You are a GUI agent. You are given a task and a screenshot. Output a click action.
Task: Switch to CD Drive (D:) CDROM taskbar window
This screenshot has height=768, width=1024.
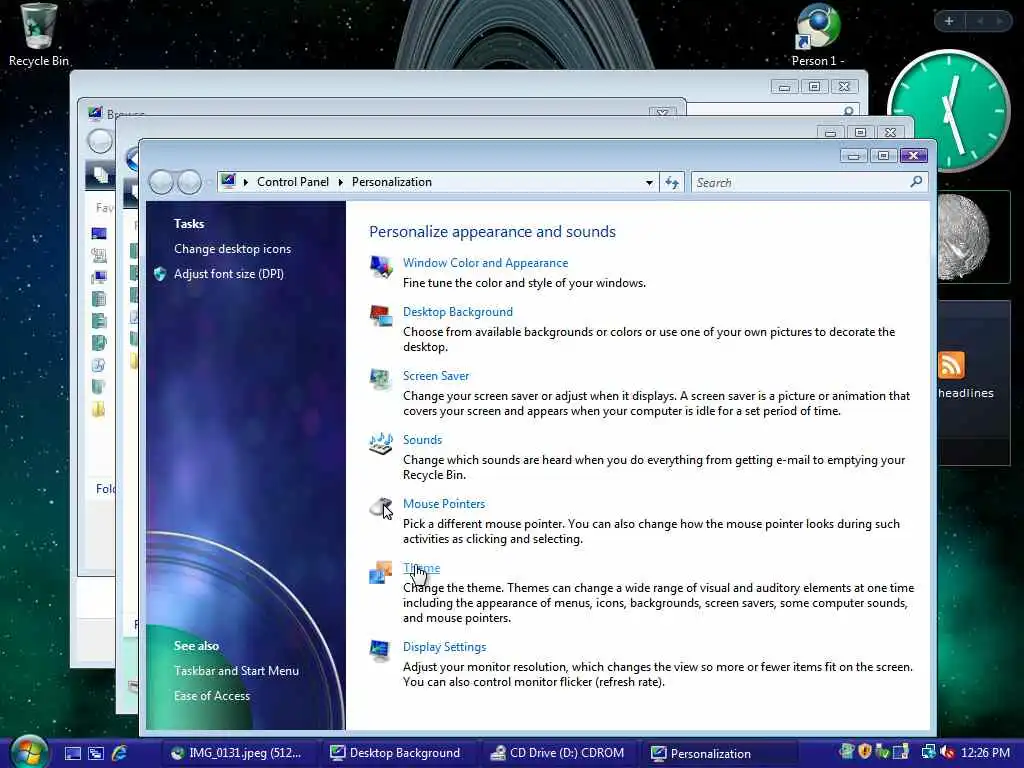click(x=558, y=753)
